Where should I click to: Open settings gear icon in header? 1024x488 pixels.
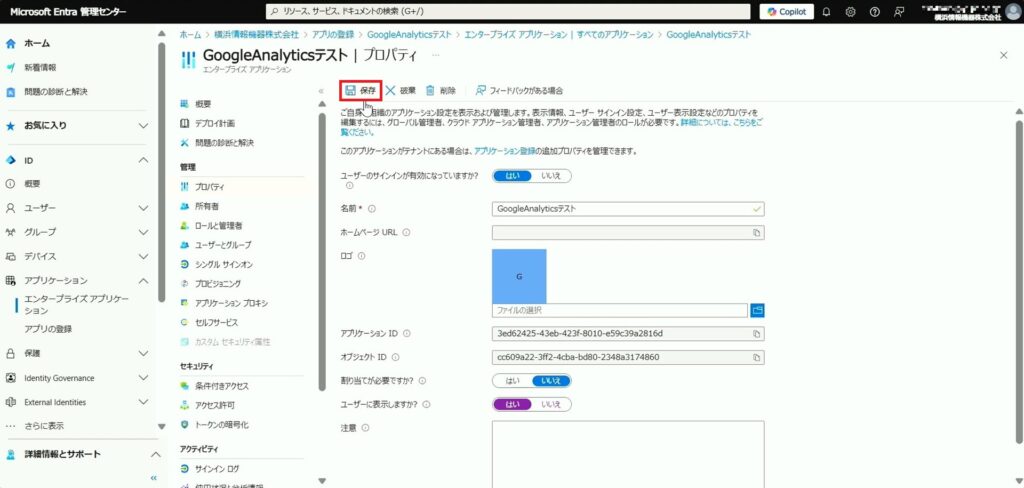point(850,12)
